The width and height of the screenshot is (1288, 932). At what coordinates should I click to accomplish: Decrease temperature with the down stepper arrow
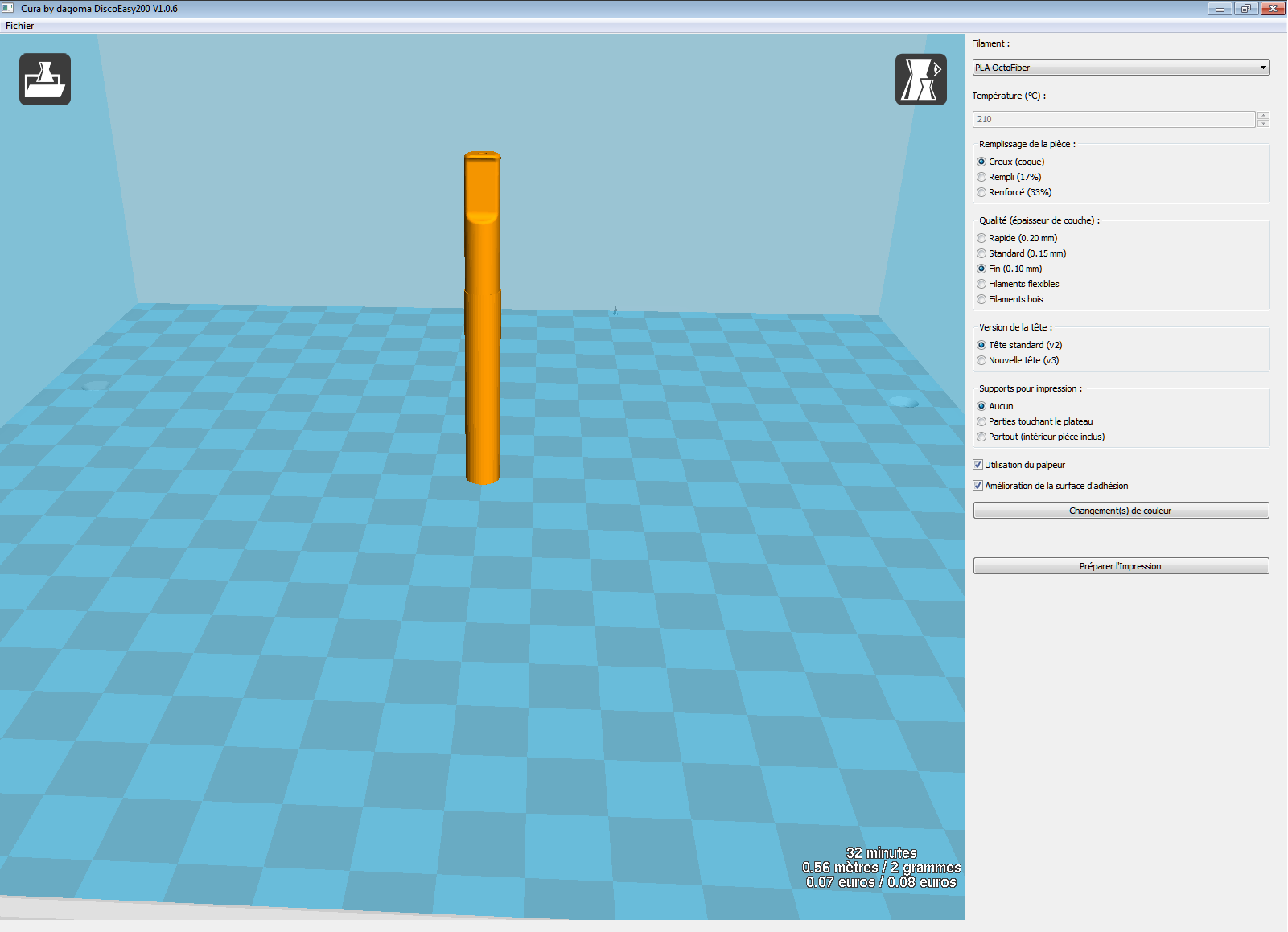1263,123
